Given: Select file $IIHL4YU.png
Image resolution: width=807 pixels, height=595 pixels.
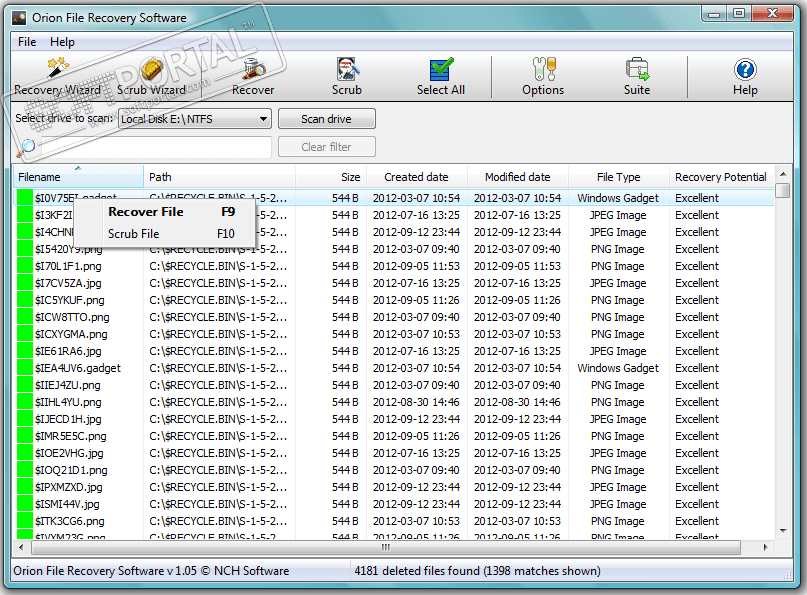Looking at the screenshot, I should click(68, 402).
